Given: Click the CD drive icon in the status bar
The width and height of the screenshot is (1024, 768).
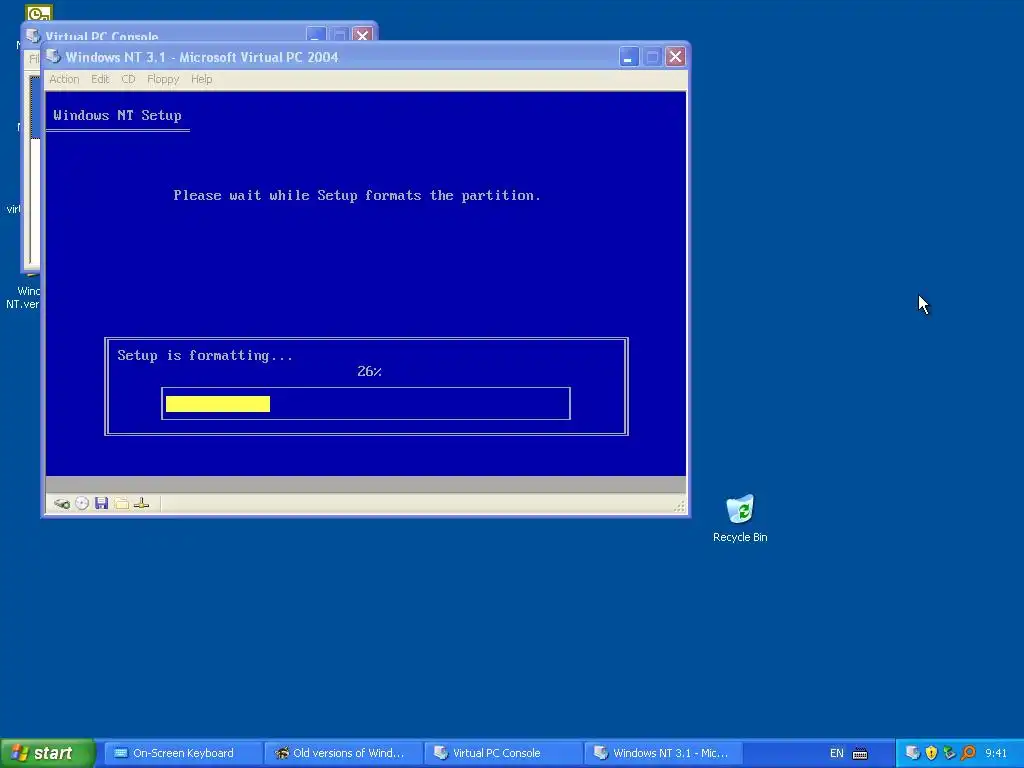Looking at the screenshot, I should point(82,503).
